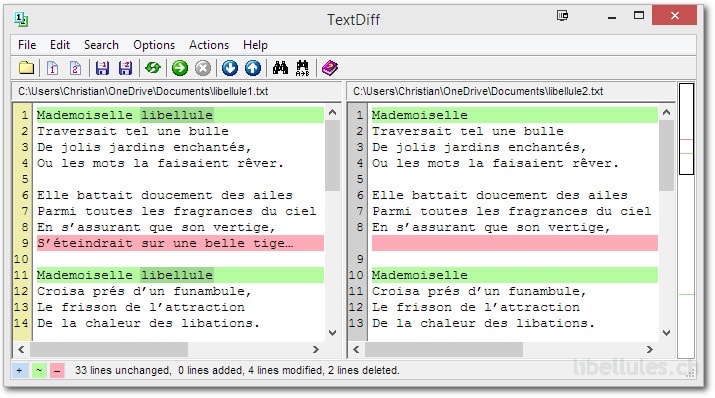Click left line 'De la chaleur des libations.'
Viewport: 715px width, 398px height.
click(148, 323)
